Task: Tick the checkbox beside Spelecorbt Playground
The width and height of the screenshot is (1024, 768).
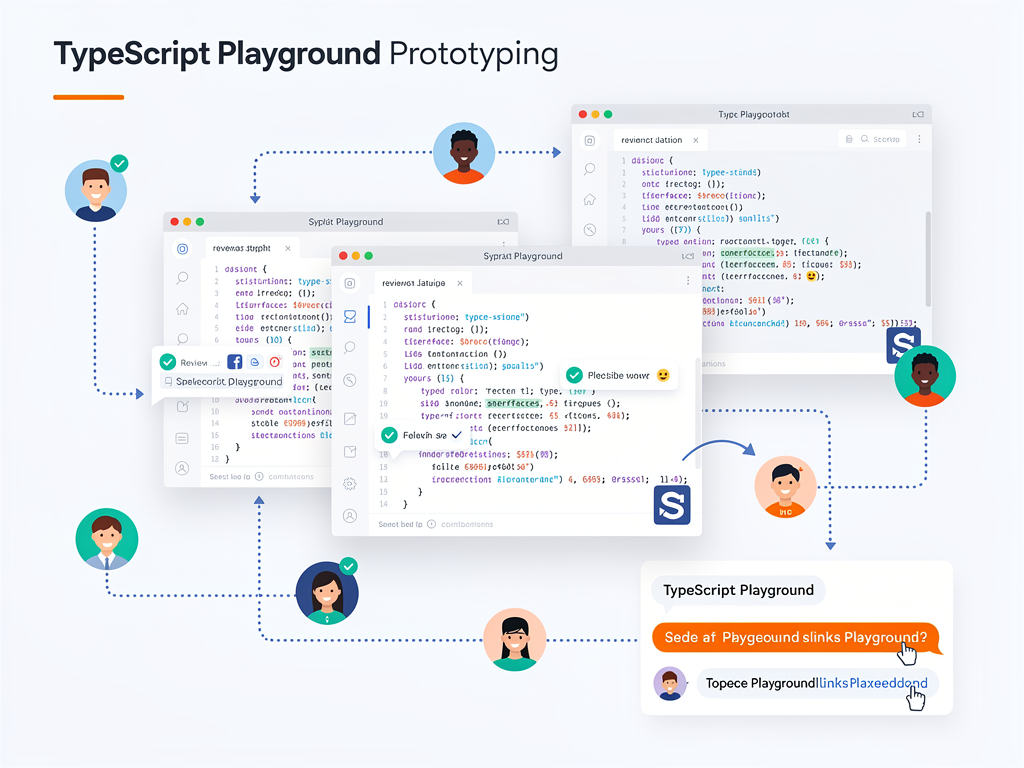Action: click(168, 381)
